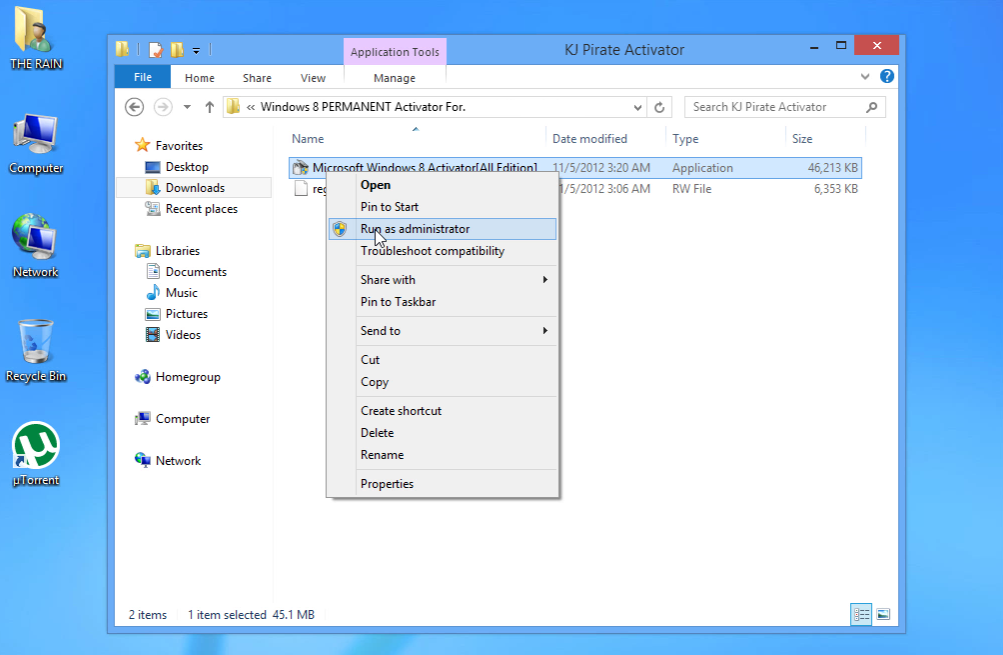This screenshot has height=655, width=1003.
Task: Open the recent locations dropdown arrow
Action: pyautogui.click(x=187, y=107)
